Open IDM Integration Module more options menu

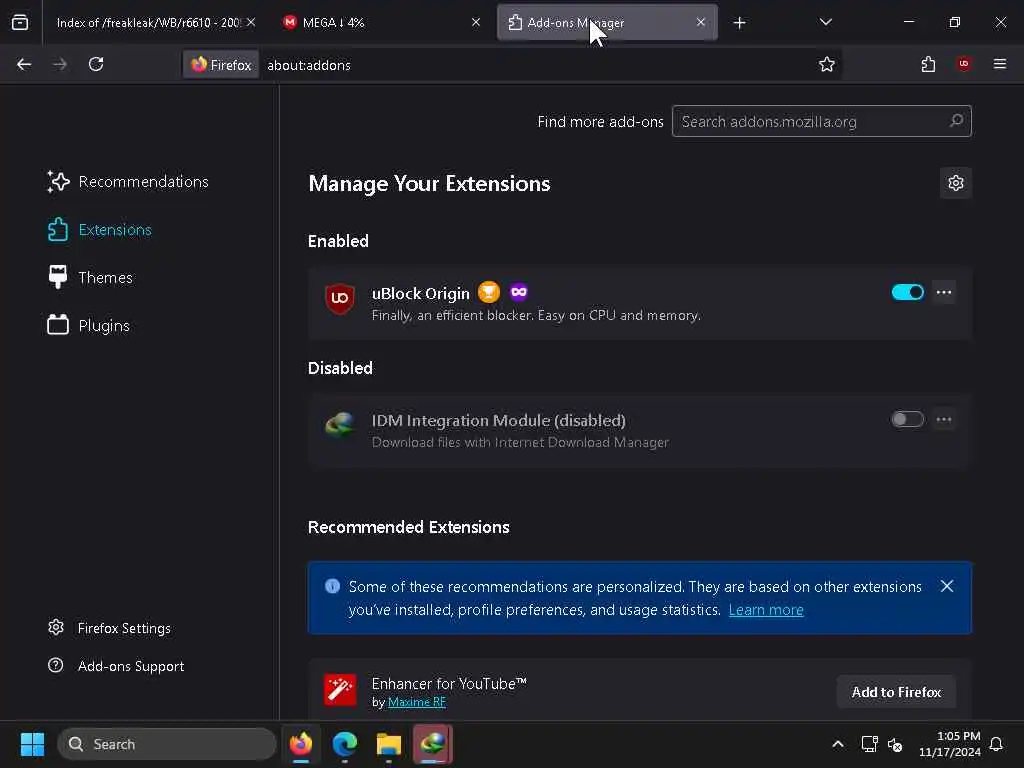[944, 419]
